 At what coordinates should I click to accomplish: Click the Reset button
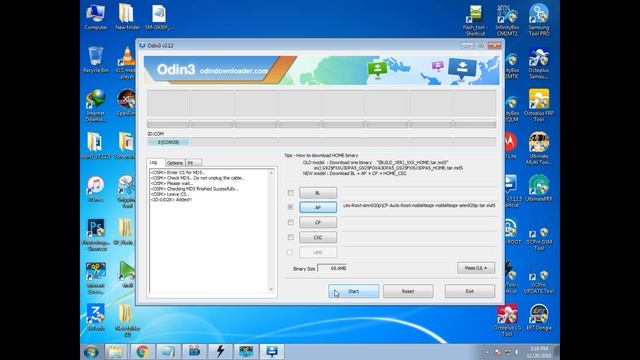pyautogui.click(x=408, y=291)
